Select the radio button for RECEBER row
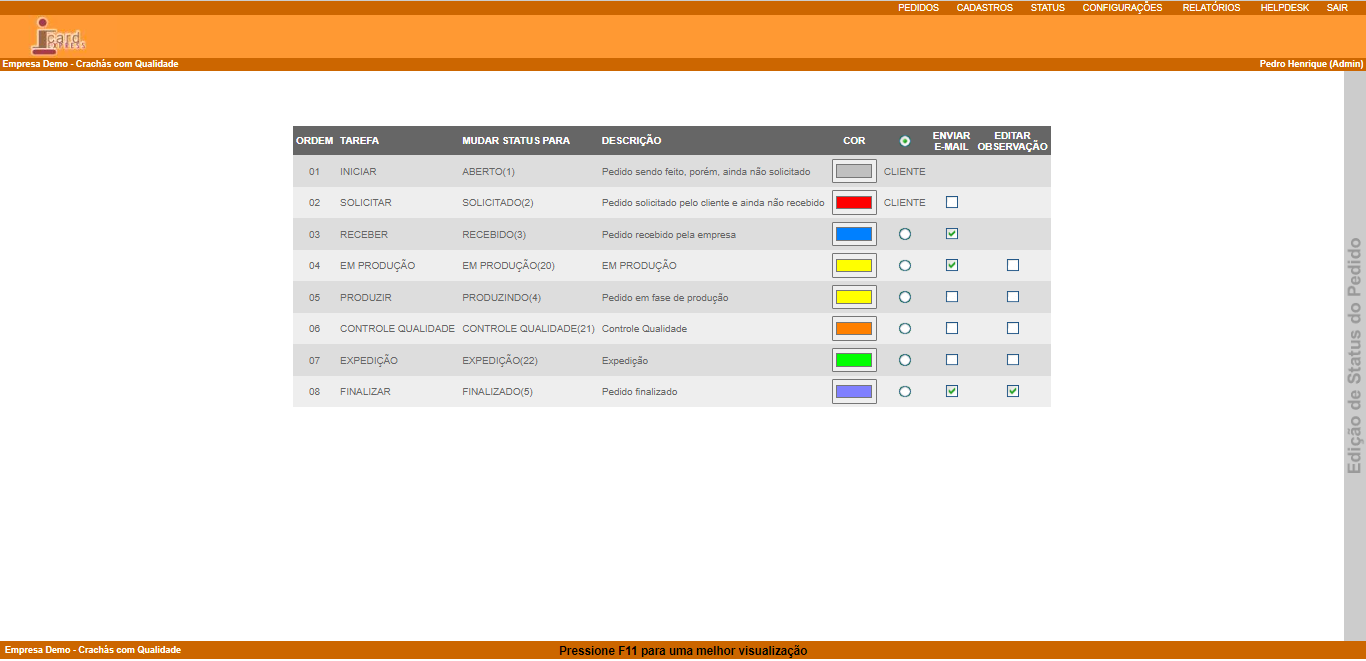This screenshot has width=1366, height=661. point(905,234)
